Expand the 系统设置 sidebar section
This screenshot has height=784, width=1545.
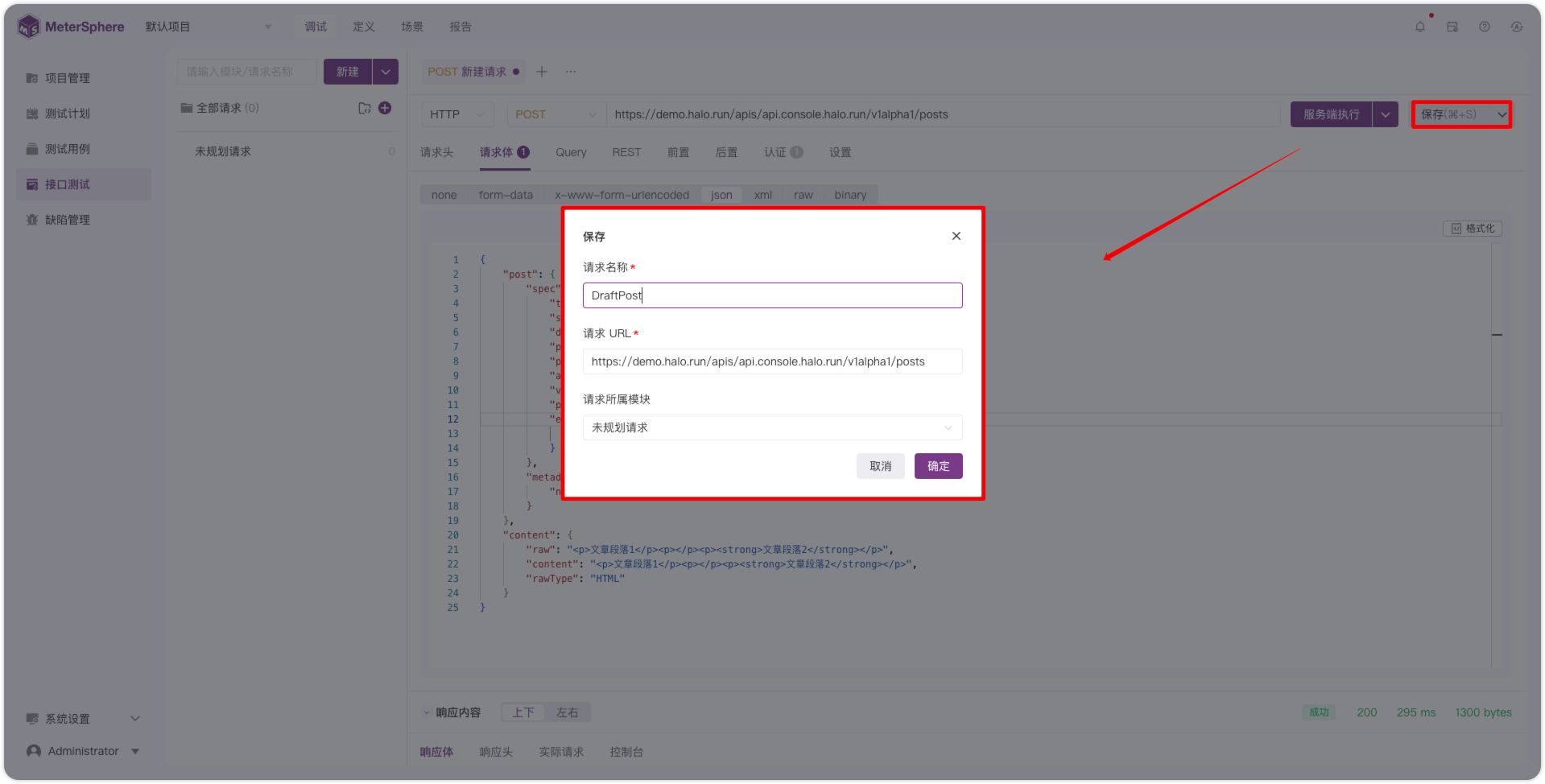point(84,719)
